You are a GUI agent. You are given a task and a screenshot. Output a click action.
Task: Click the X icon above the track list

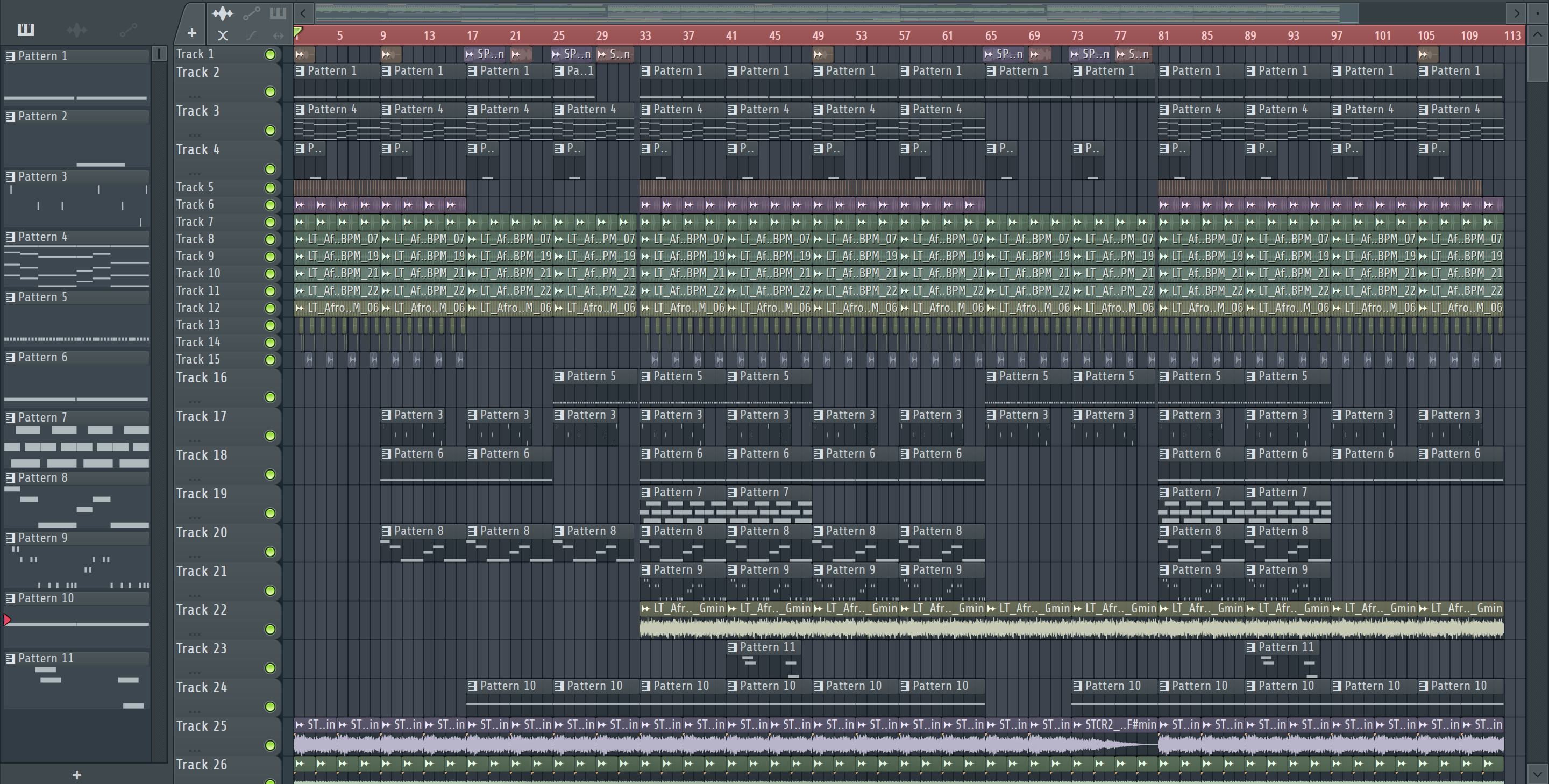click(223, 35)
